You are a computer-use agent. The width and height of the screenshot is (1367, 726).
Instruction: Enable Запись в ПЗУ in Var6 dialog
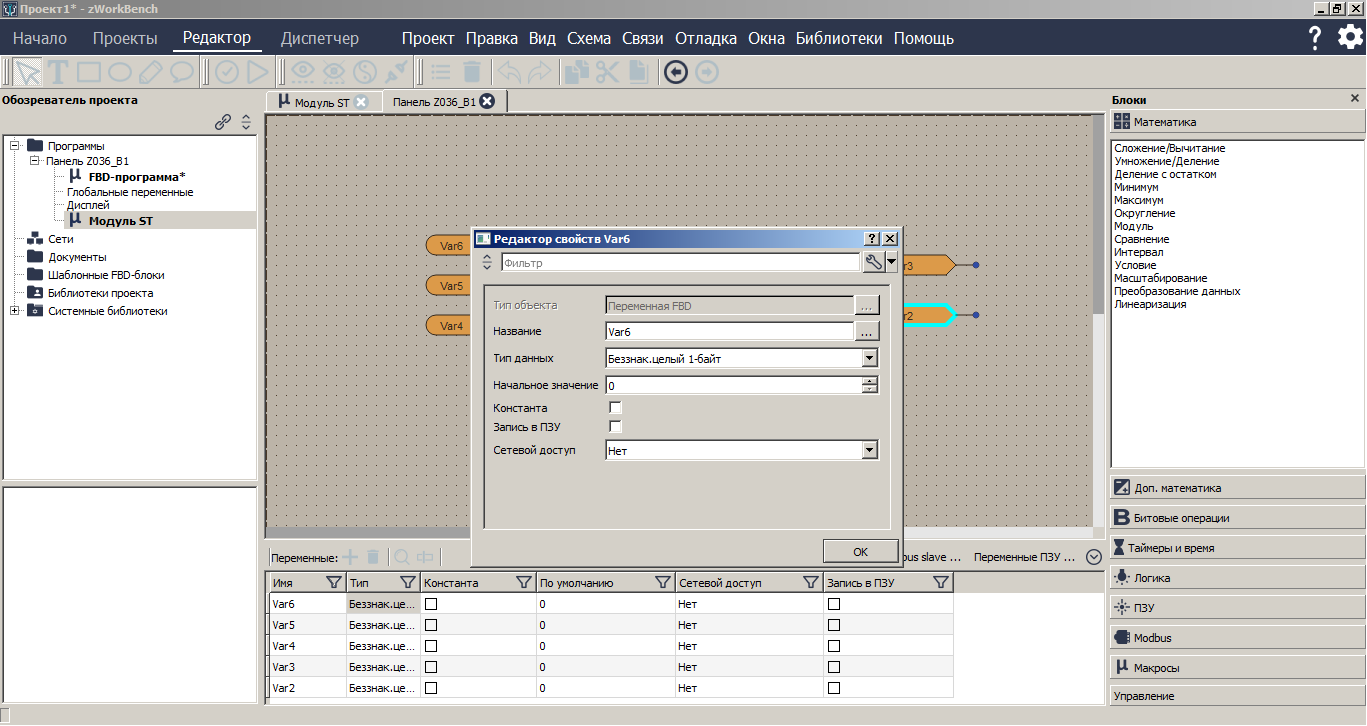click(615, 426)
